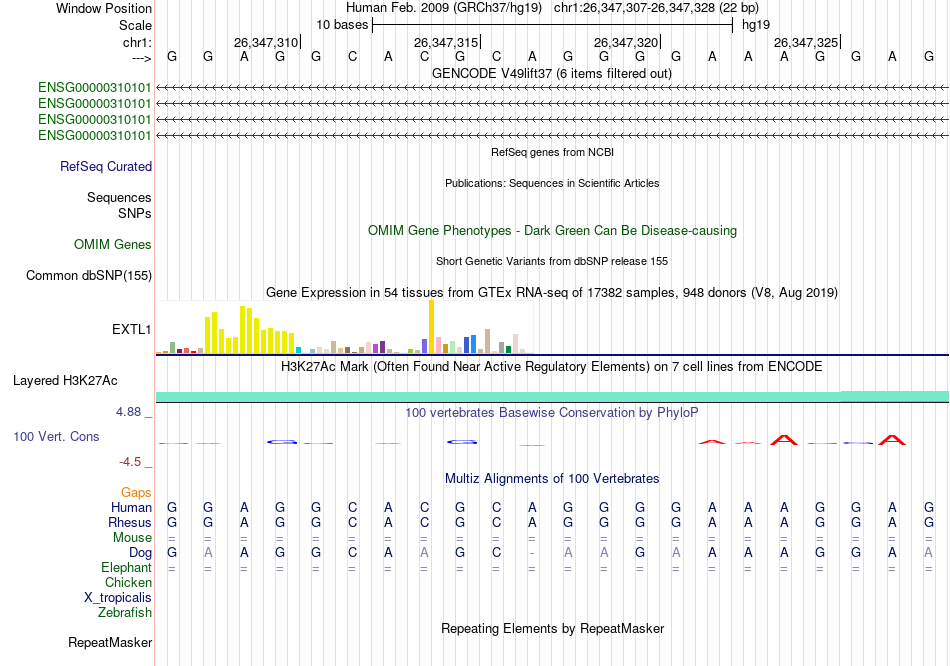The width and height of the screenshot is (950, 666).
Task: Open the RefSeq genes from NCBI title
Action: [552, 152]
